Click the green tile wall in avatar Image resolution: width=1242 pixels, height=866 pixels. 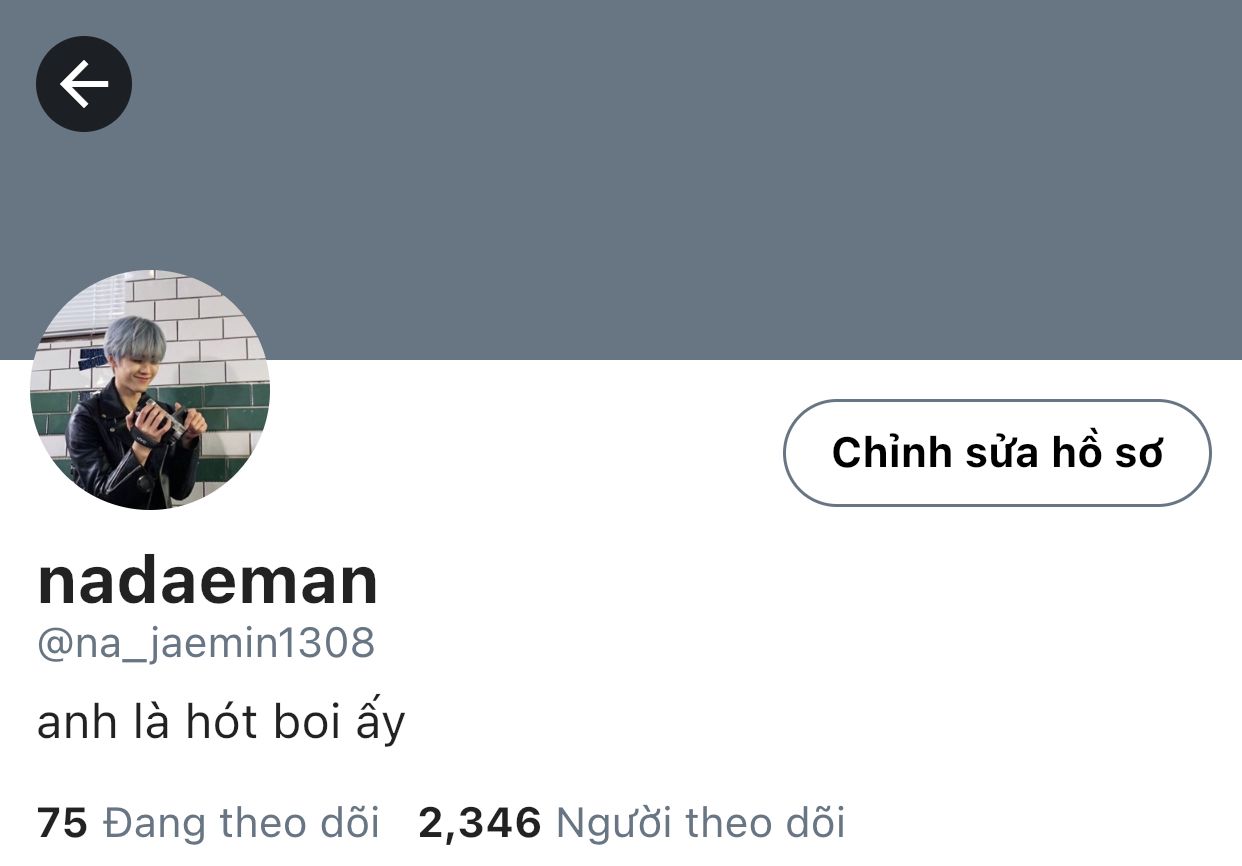(x=230, y=408)
